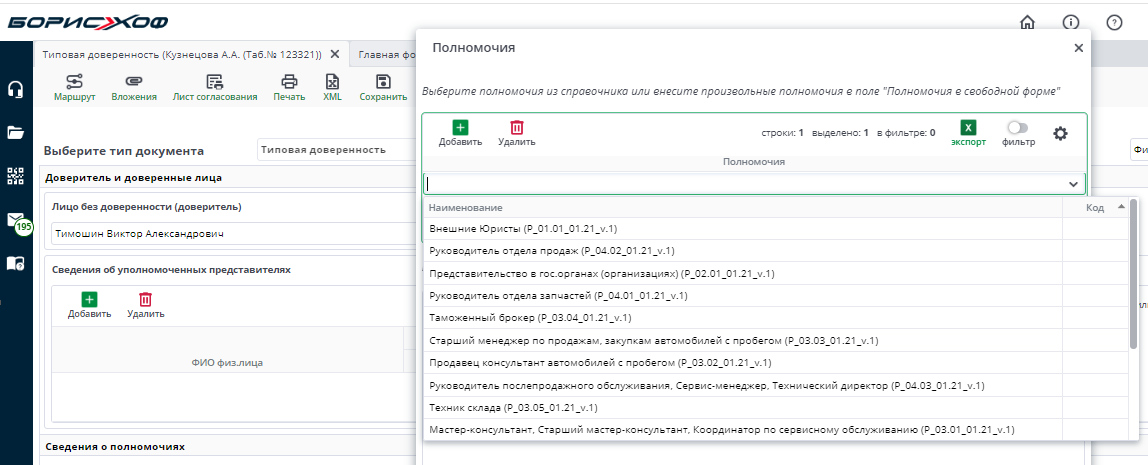The width and height of the screenshot is (1148, 465).
Task: Open mail icon with 195 badge
Action: click(x=16, y=220)
